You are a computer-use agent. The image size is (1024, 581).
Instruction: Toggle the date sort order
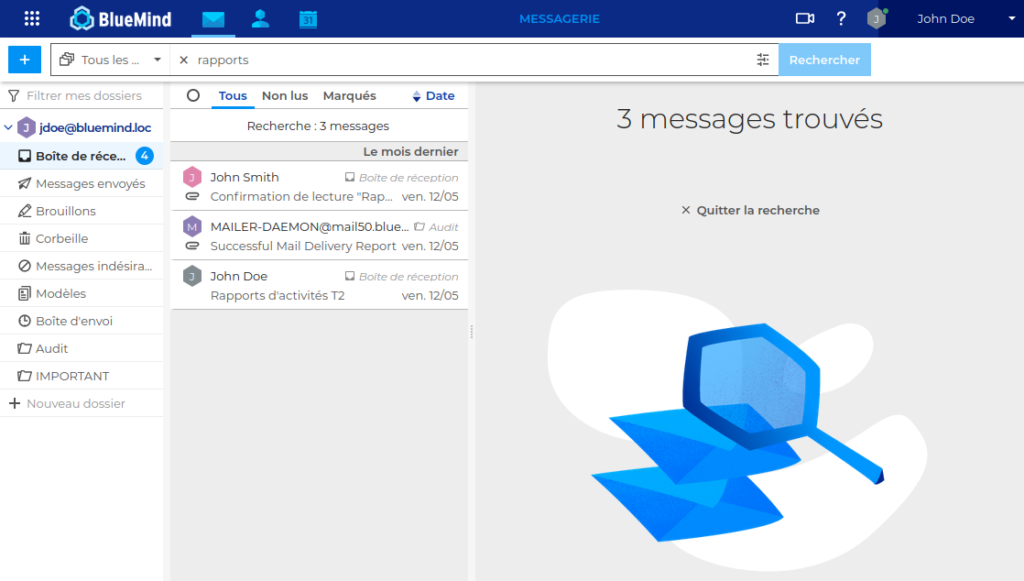pyautogui.click(x=433, y=96)
